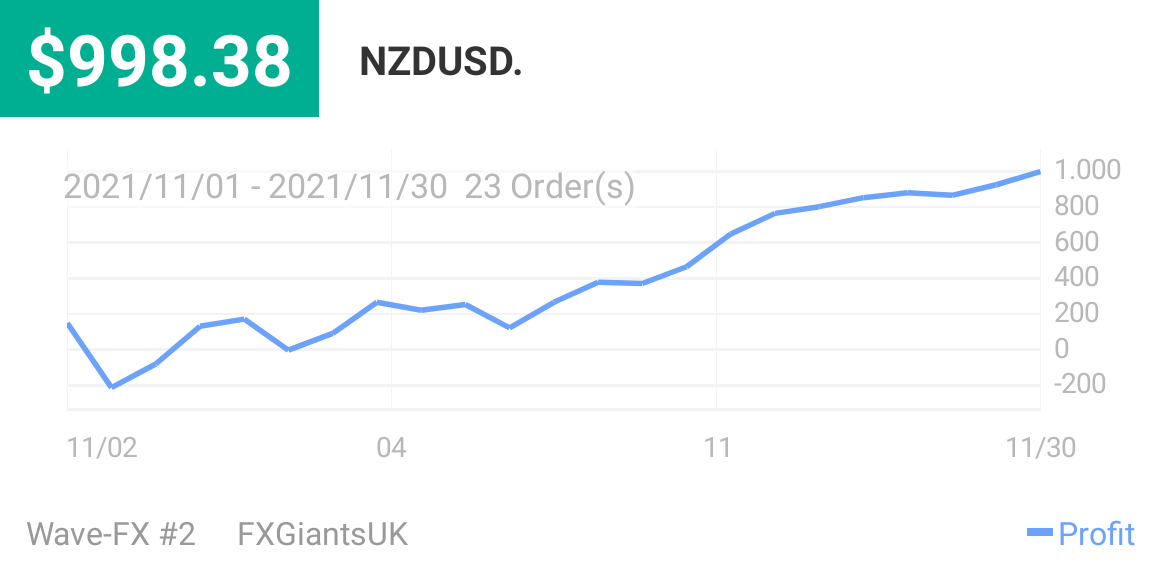Click the profit line's final peak point

1039,172
